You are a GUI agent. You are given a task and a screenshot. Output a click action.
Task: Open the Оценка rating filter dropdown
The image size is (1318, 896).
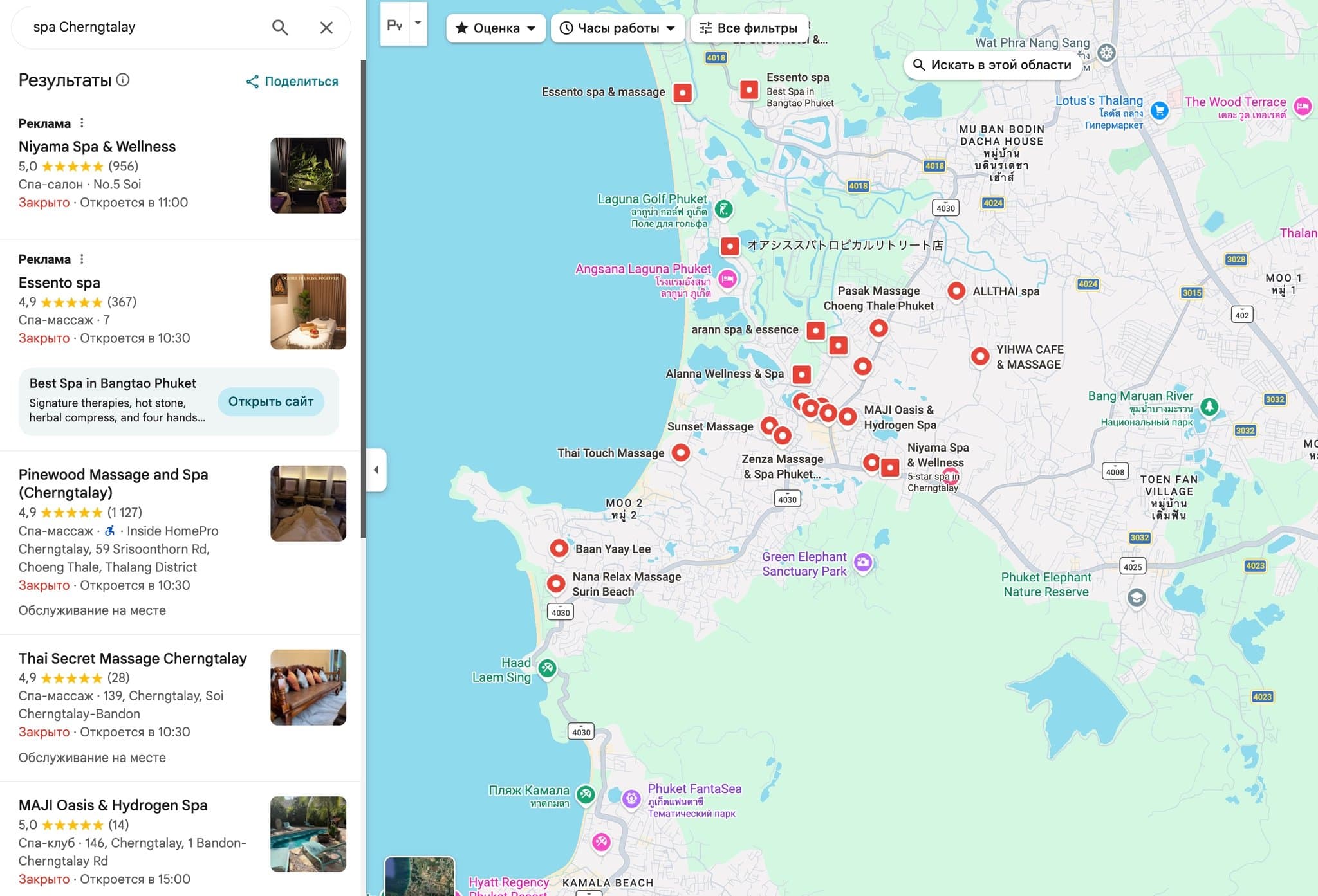pyautogui.click(x=496, y=28)
